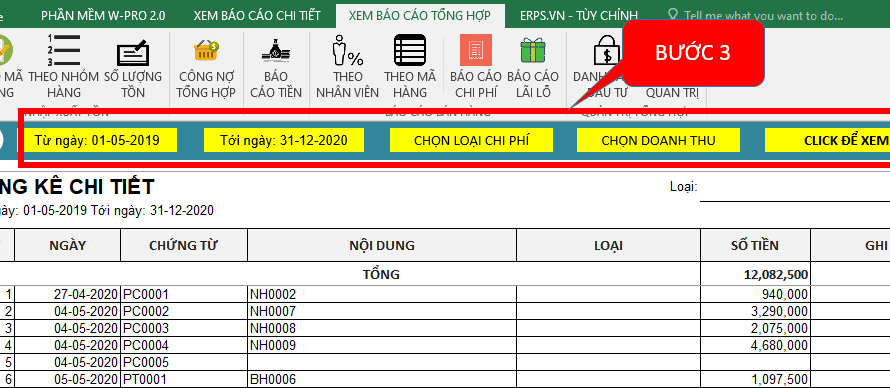
Task: Select the SỐ TIỀN column header
Action: pos(755,245)
